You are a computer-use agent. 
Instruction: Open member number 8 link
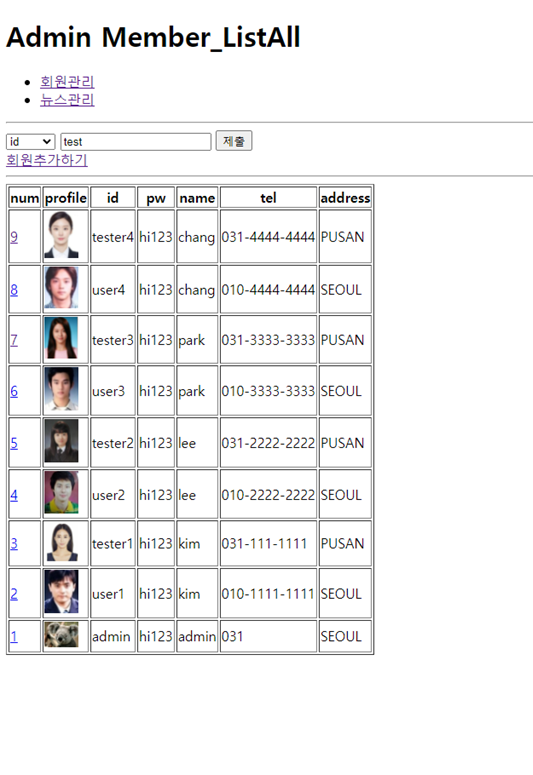click(x=14, y=290)
